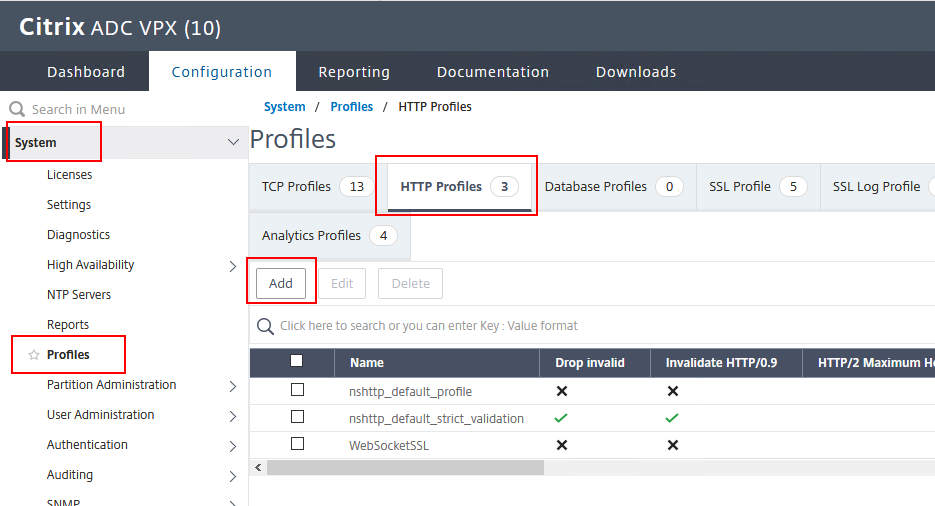Open Licenses in the System menu
The width and height of the screenshot is (935, 506).
tap(69, 175)
